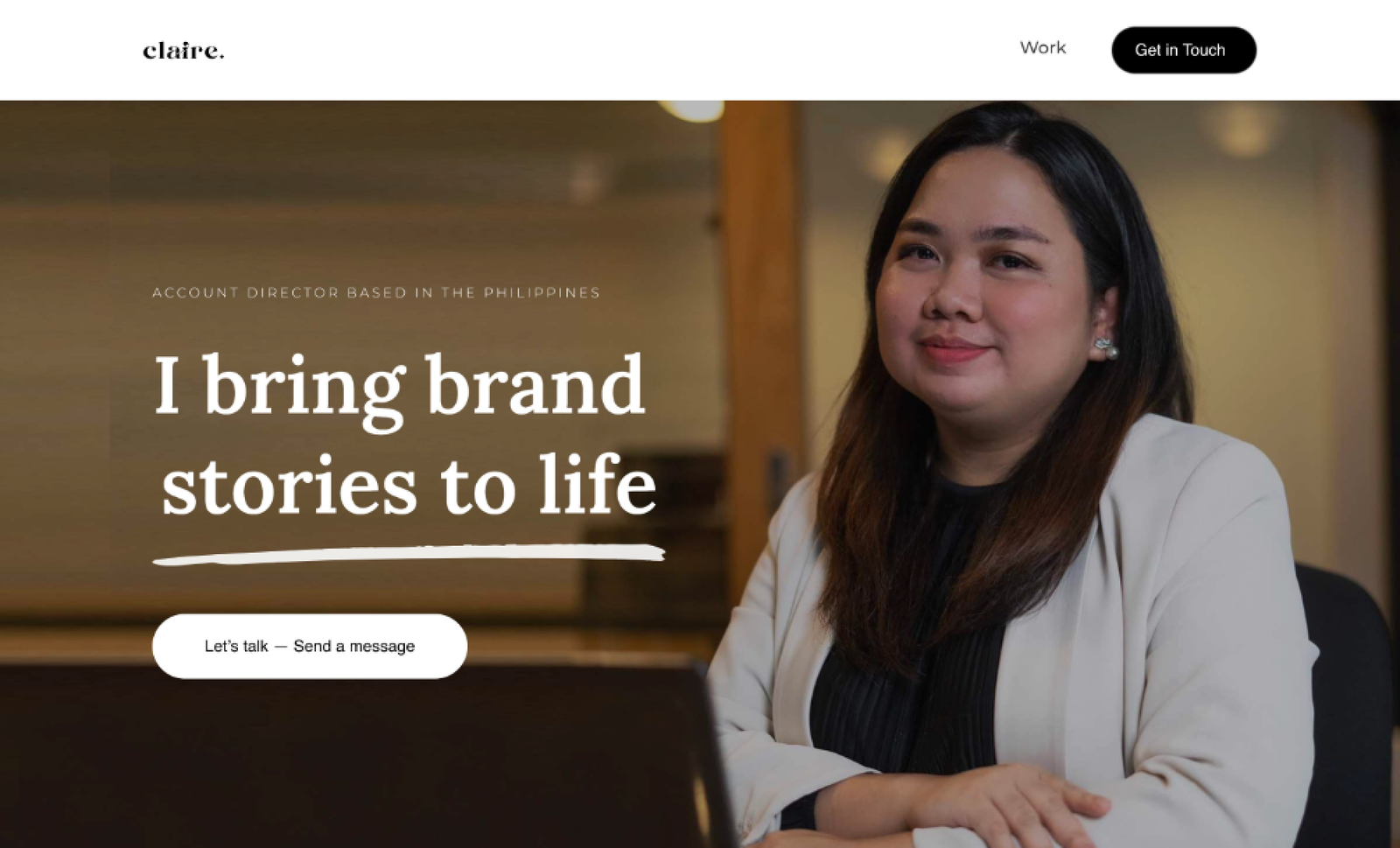
Task: Click the Account Director subtitle text
Action: point(376,292)
